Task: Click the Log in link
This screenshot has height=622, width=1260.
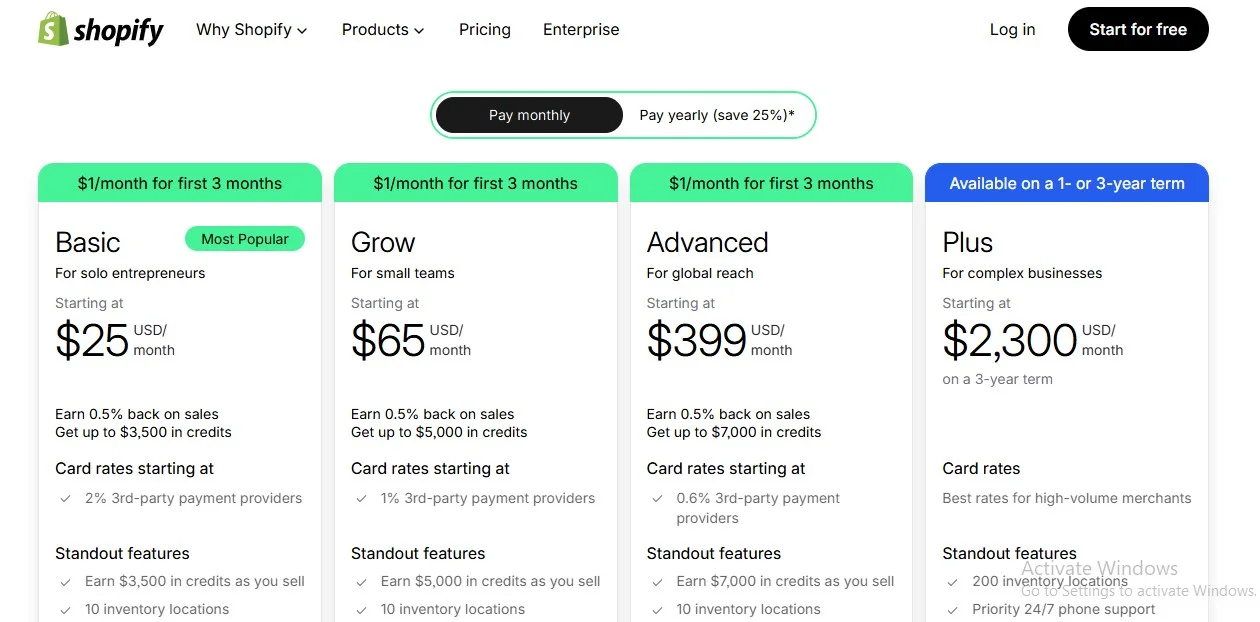Action: tap(1012, 30)
